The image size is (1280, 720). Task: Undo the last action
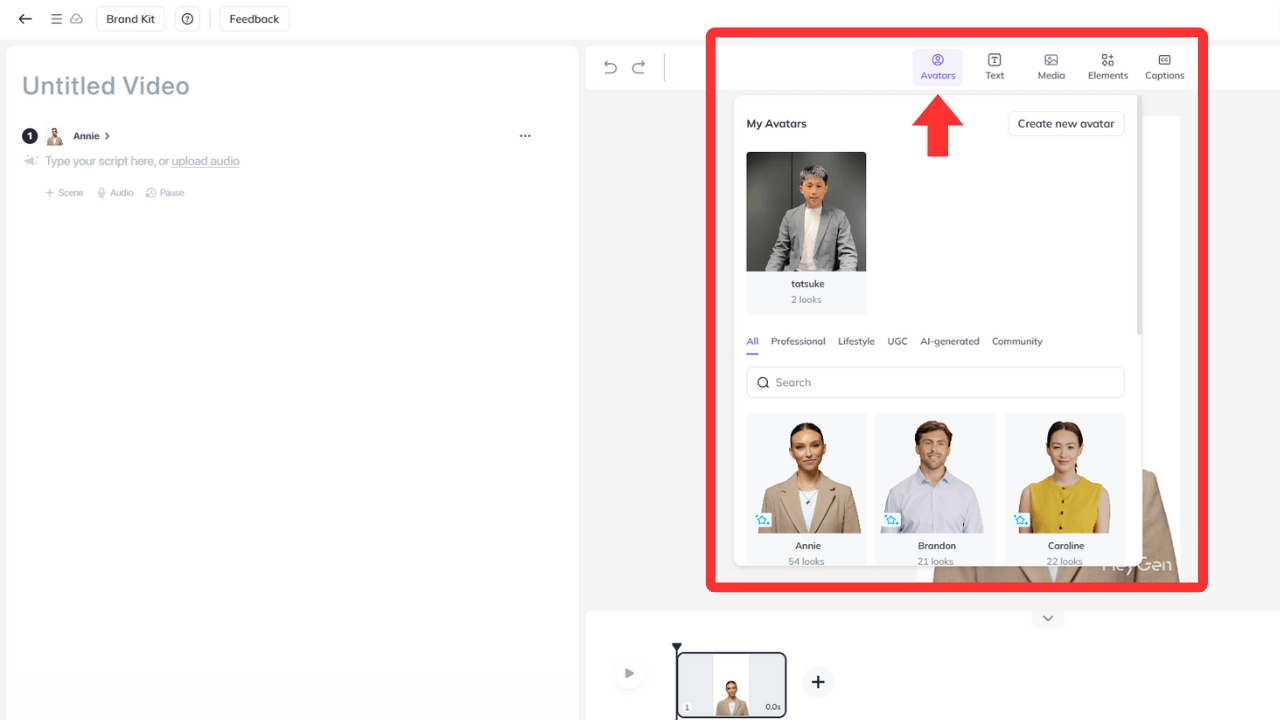pos(610,67)
